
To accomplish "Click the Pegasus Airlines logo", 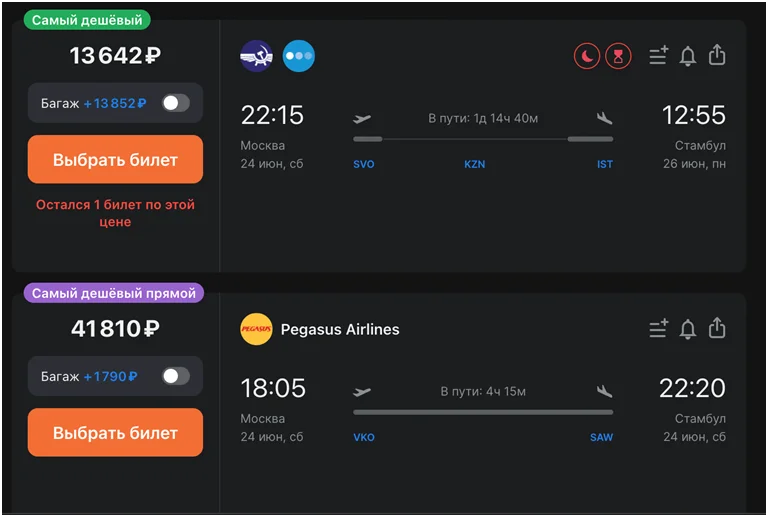I will tap(257, 329).
